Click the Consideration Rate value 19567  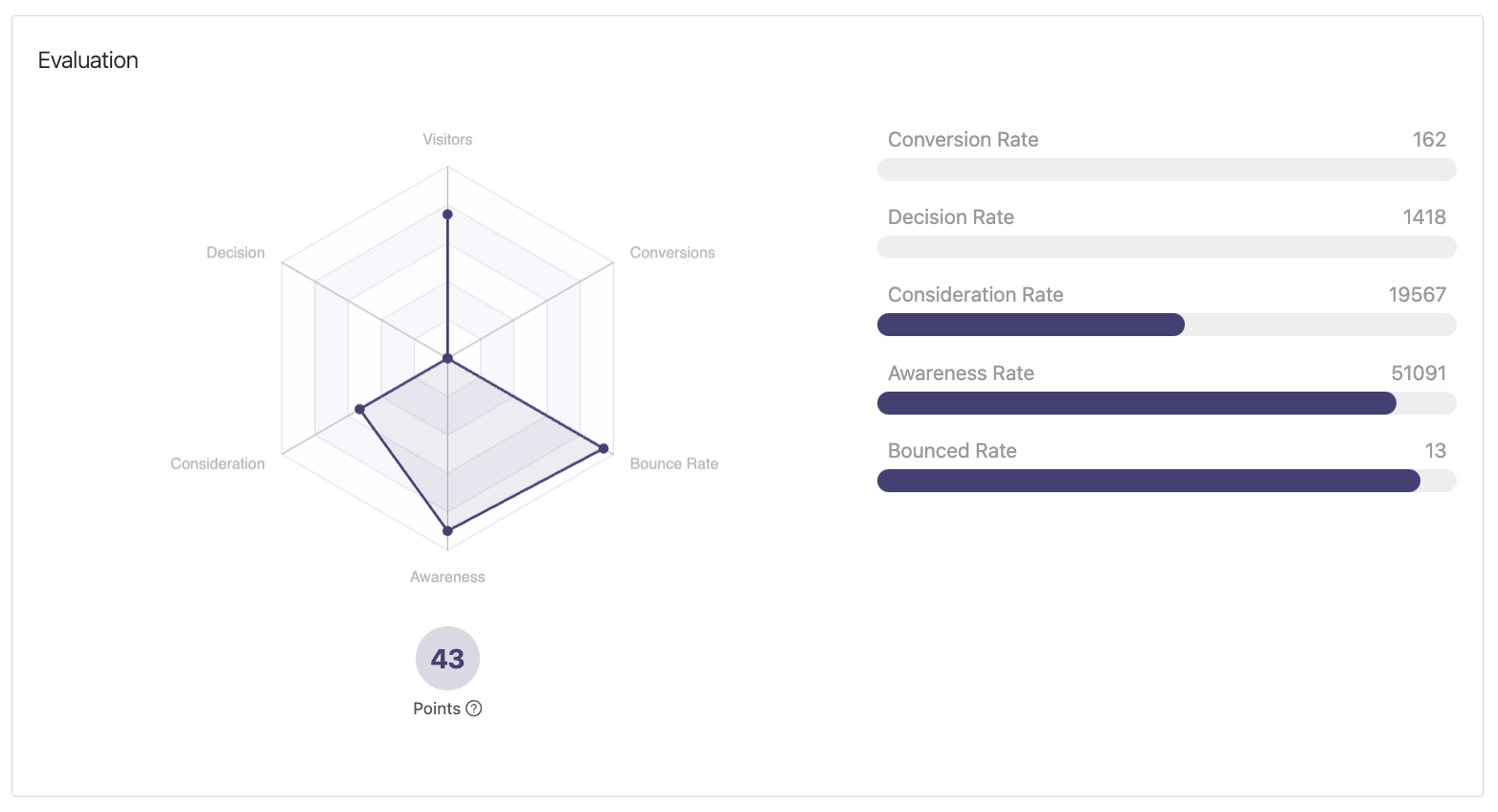coord(1418,295)
